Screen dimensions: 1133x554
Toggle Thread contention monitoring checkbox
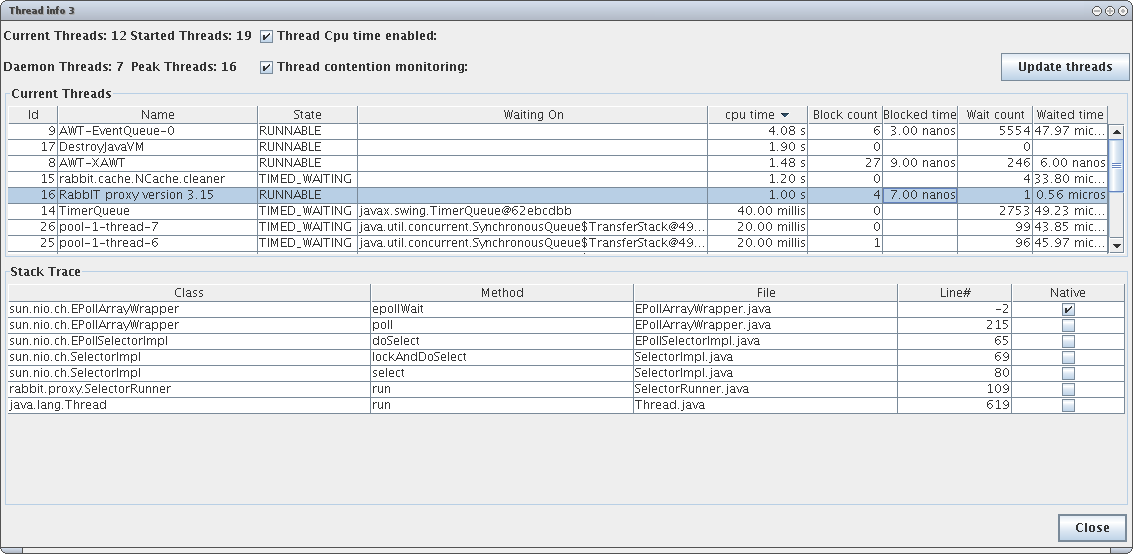tap(267, 67)
